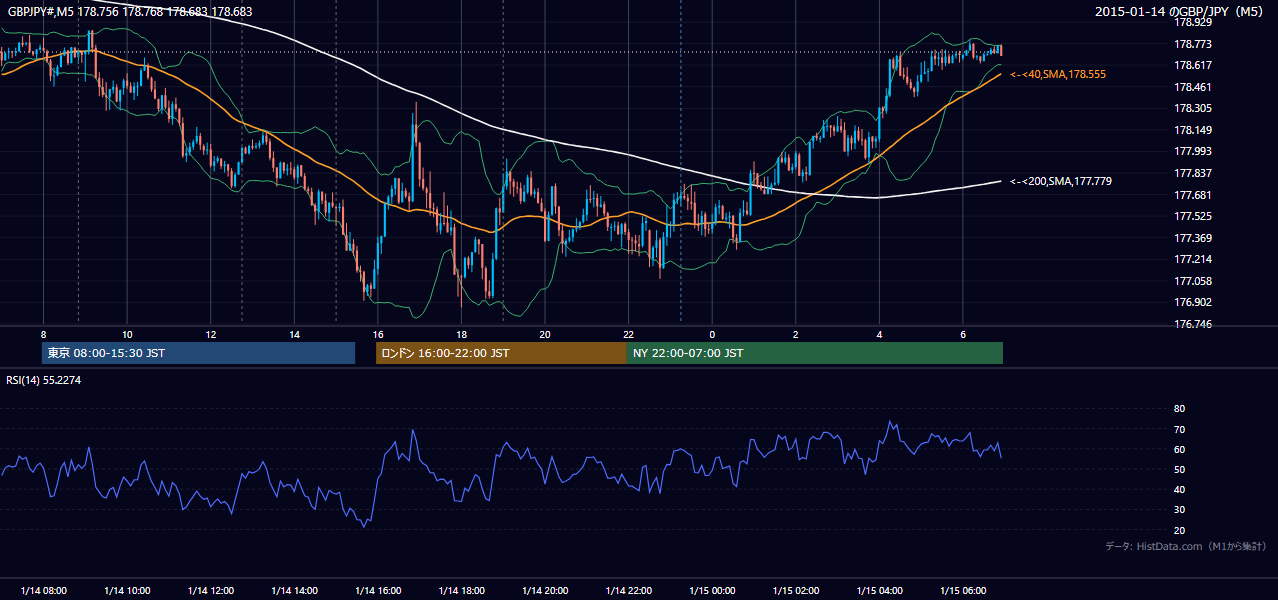Viewport: 1278px width, 600px height.
Task: Click RSI axis level 20
Action: (x=1179, y=530)
